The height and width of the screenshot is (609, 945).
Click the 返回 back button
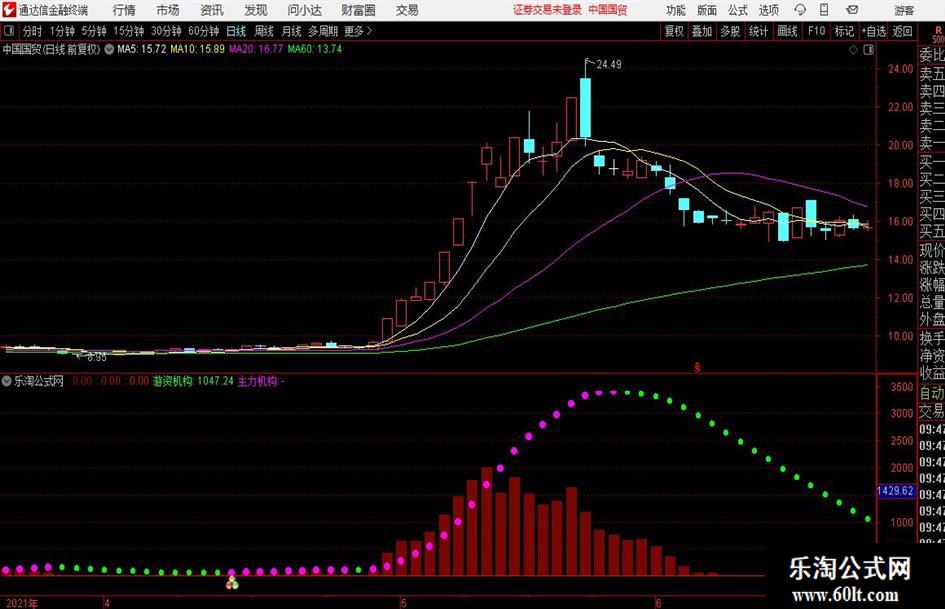(902, 31)
